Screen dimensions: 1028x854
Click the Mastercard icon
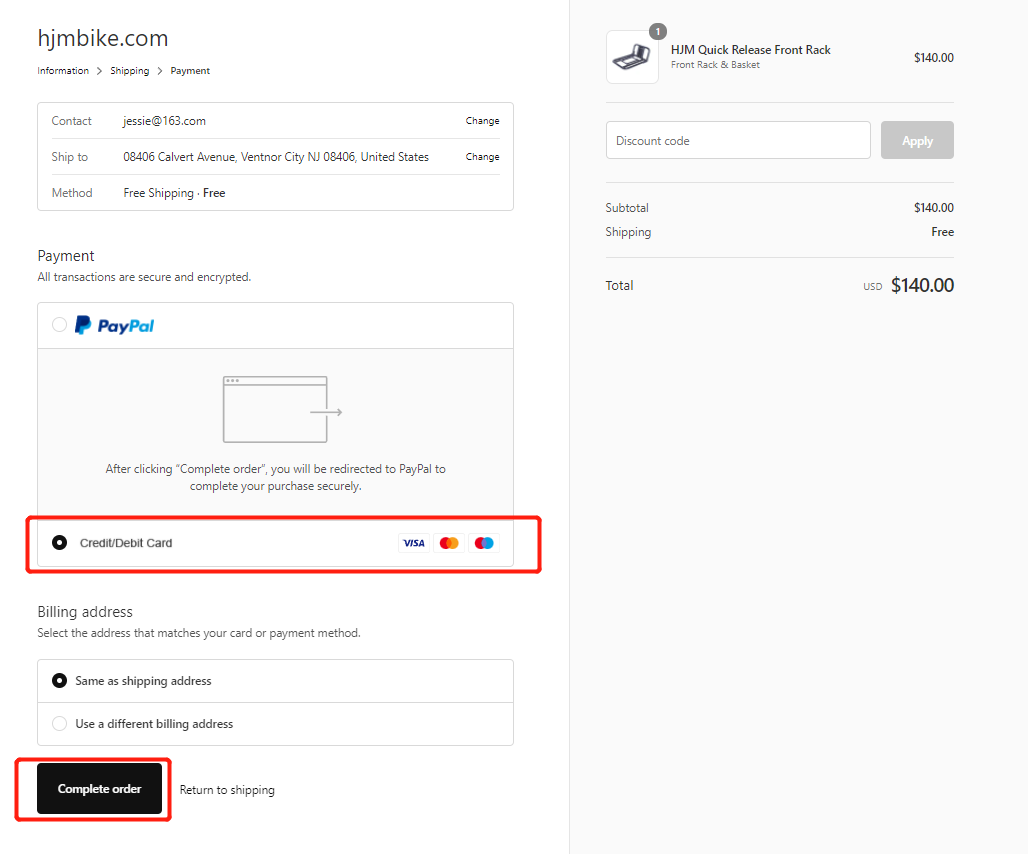click(x=449, y=543)
